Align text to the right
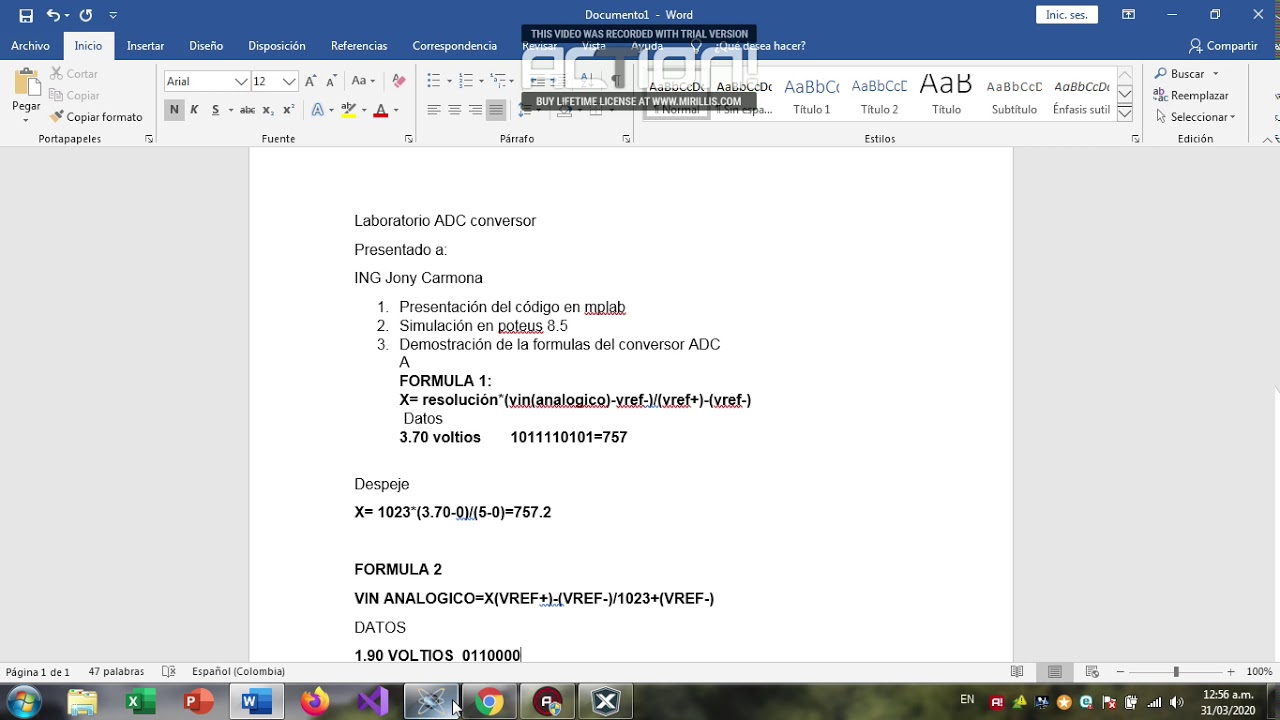Screen dimensions: 1280x720 pos(475,110)
